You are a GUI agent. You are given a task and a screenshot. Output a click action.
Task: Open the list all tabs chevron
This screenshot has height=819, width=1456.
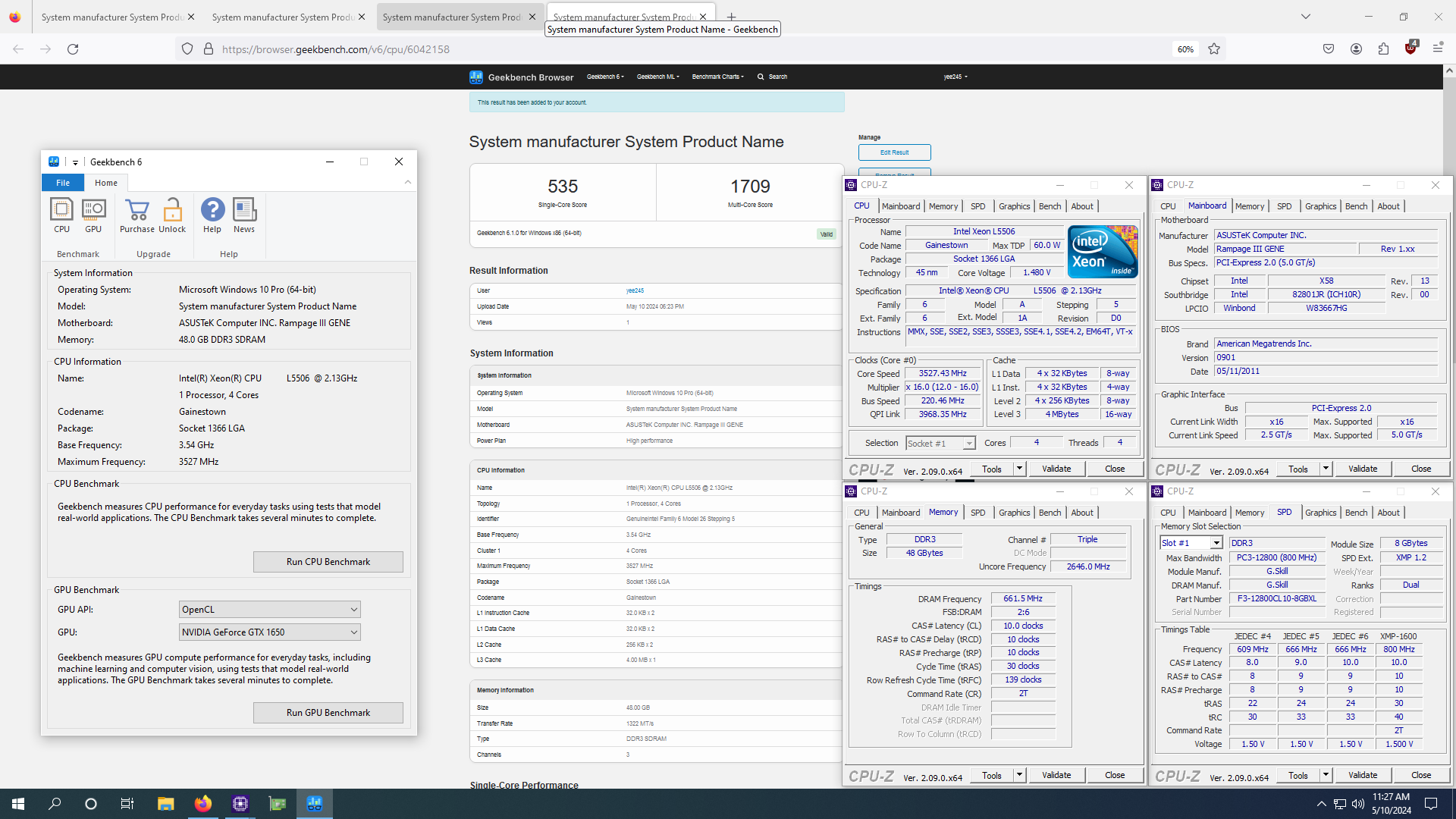1306,17
